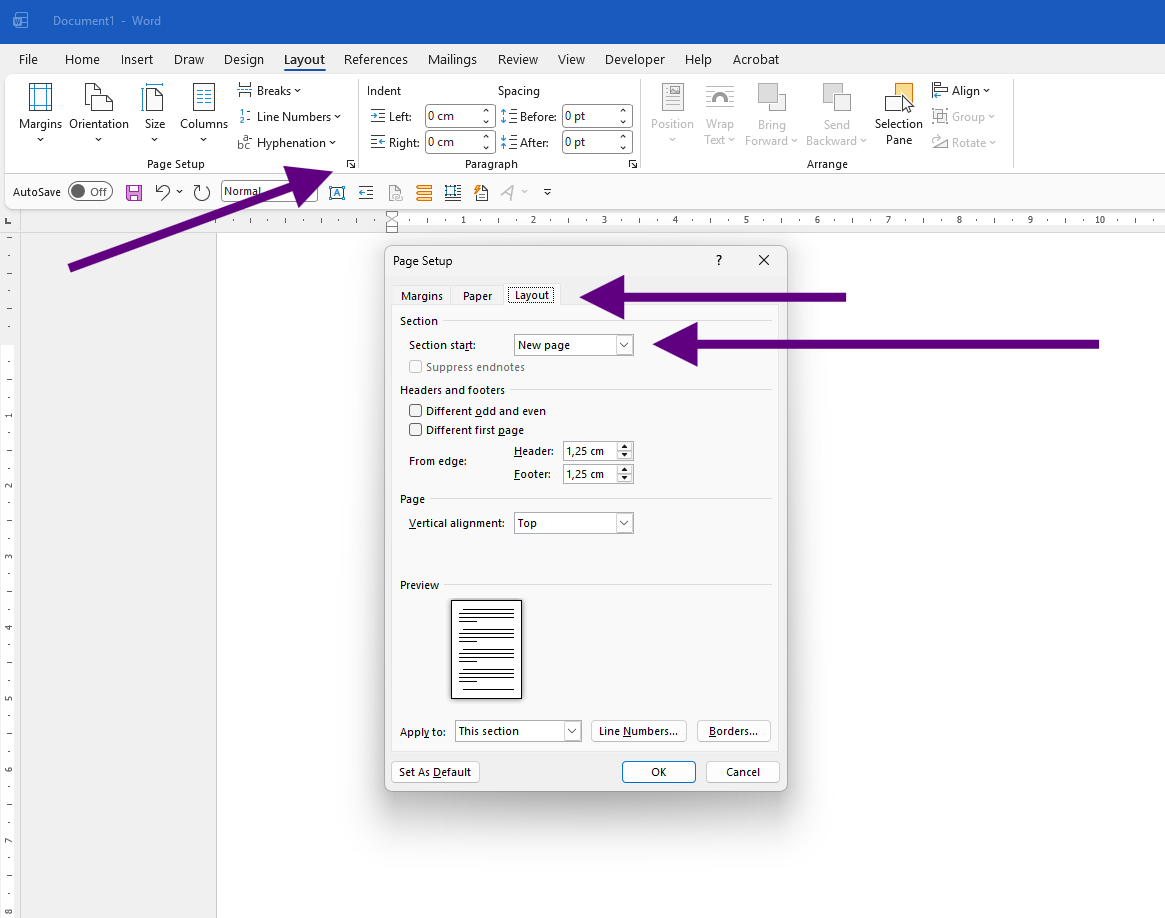This screenshot has height=918, width=1165.
Task: Open the Orientation menu
Action: pyautogui.click(x=99, y=113)
